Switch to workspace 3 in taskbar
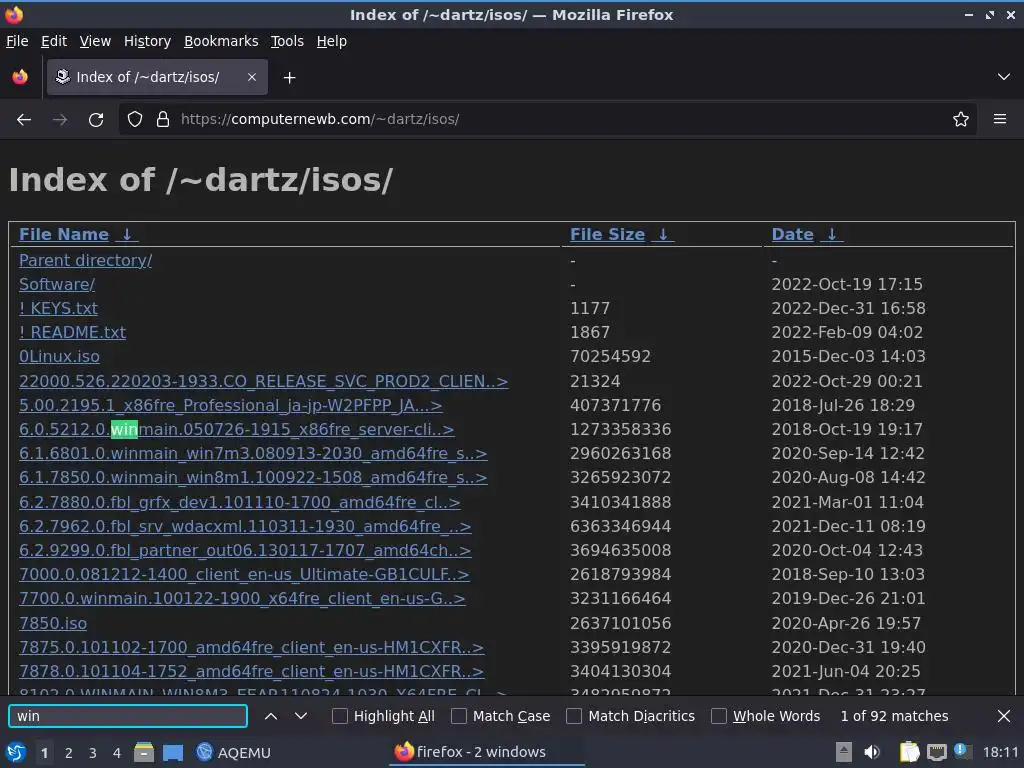 click(92, 752)
